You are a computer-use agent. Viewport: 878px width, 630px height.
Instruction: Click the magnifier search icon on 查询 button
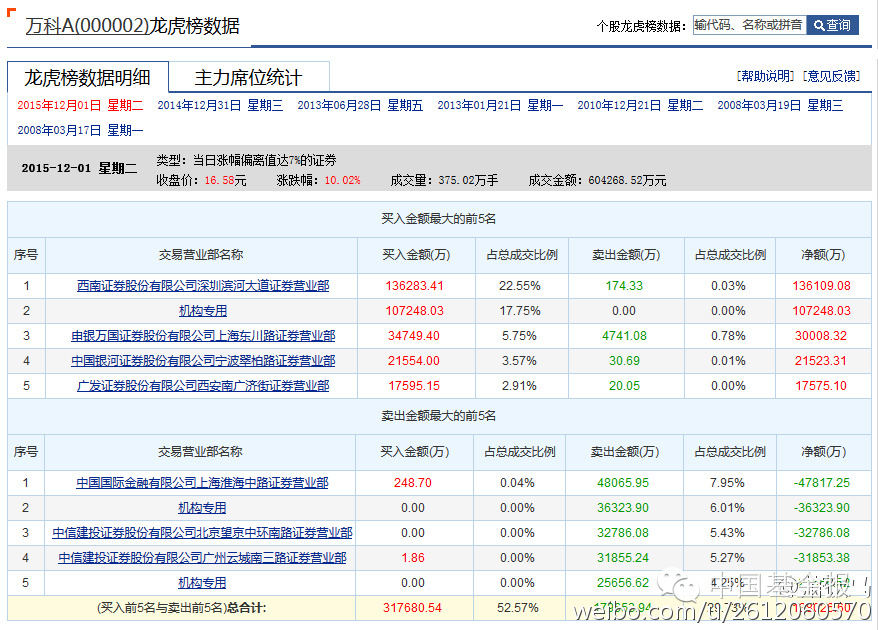pyautogui.click(x=819, y=25)
